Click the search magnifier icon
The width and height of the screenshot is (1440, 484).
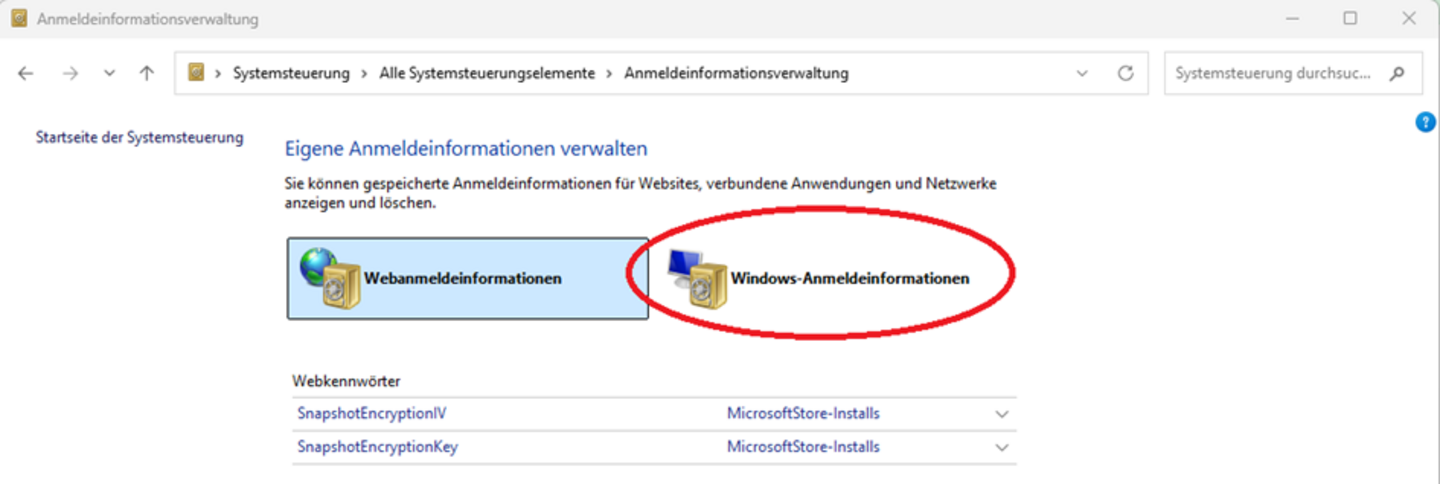point(1398,73)
